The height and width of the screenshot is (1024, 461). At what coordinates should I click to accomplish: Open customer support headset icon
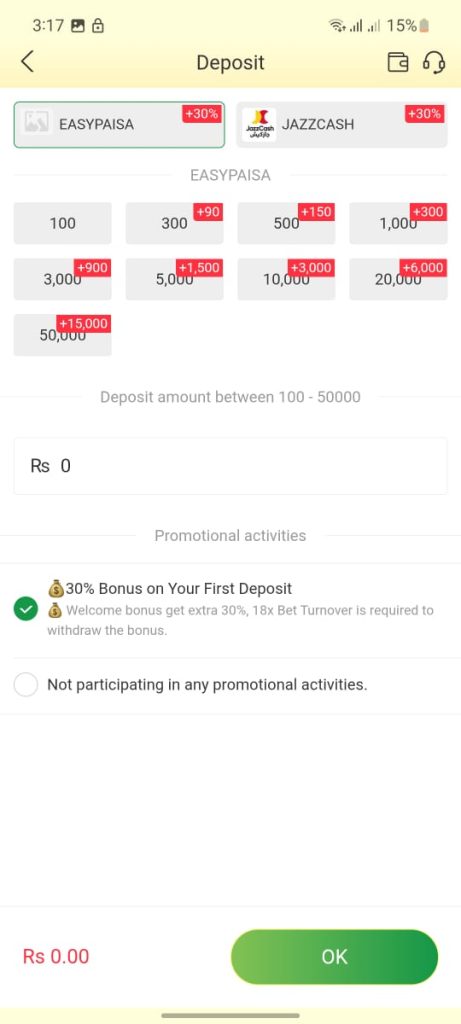[434, 62]
